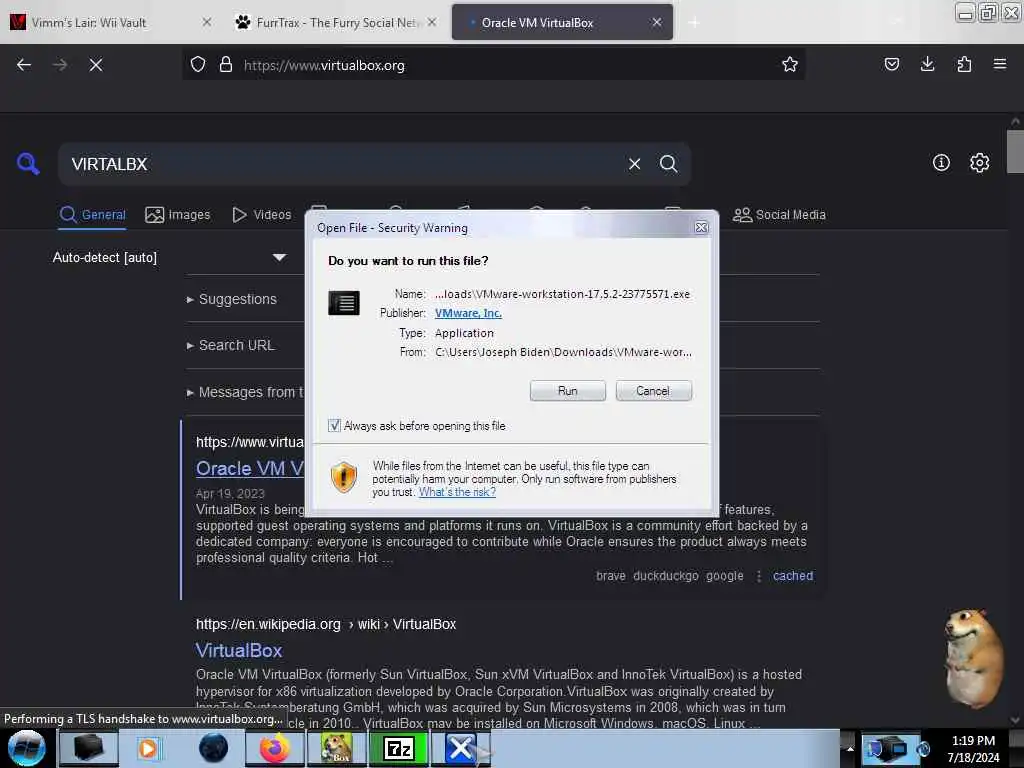Open the Downloads arrow icon
The height and width of the screenshot is (768, 1024).
pyautogui.click(x=927, y=64)
